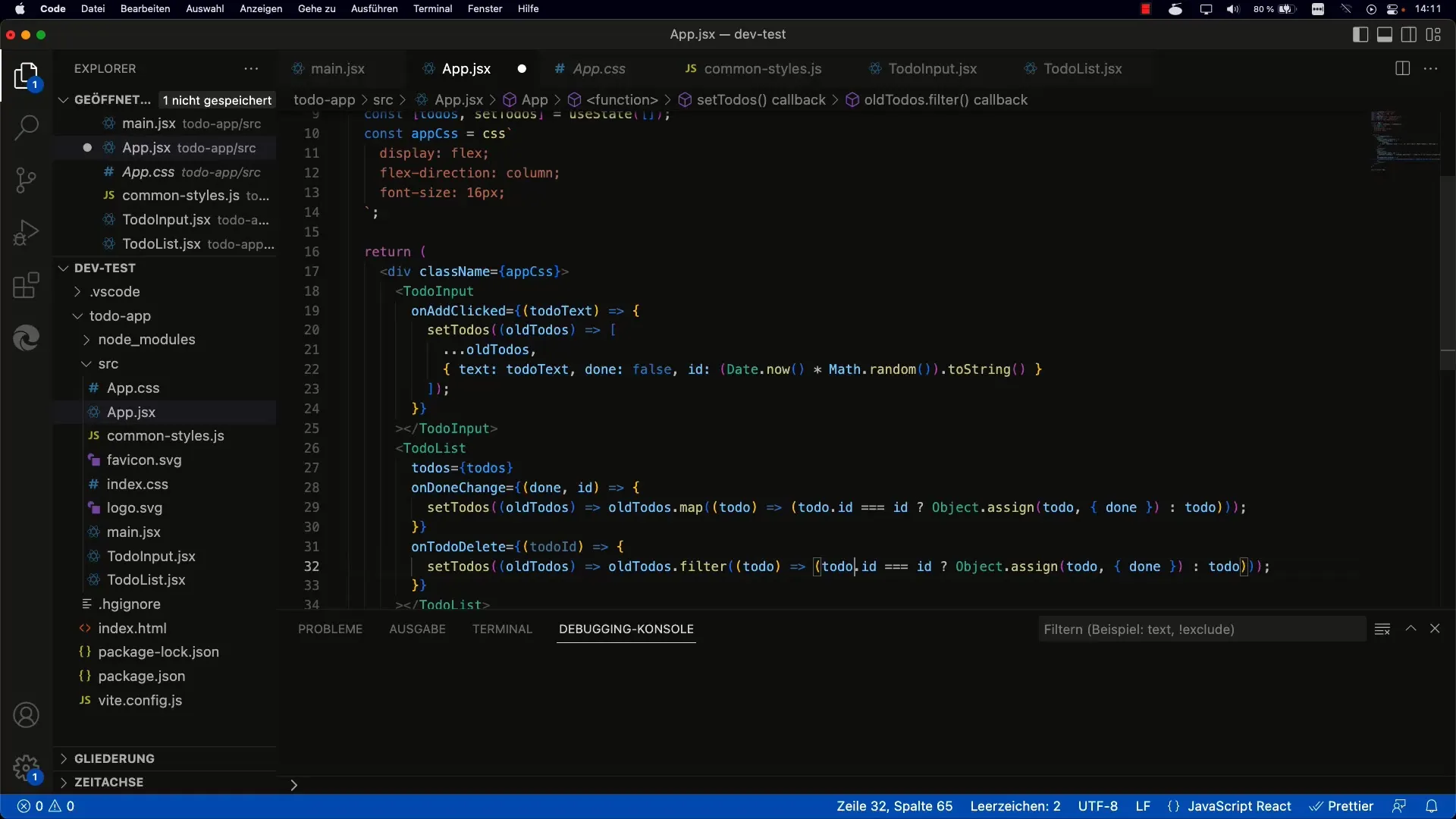Open notifications bell in status bar
The height and width of the screenshot is (819, 1456).
pos(1432,806)
